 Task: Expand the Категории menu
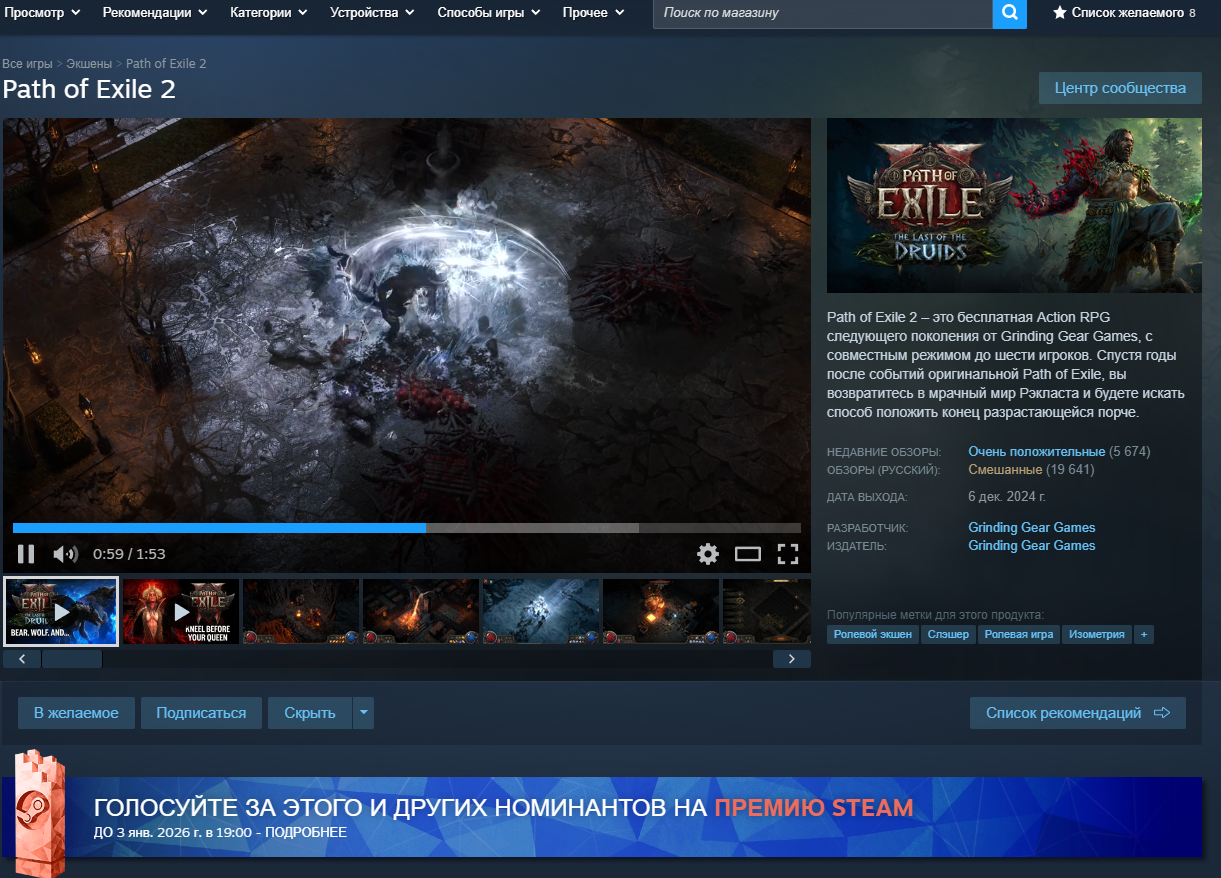tap(268, 13)
